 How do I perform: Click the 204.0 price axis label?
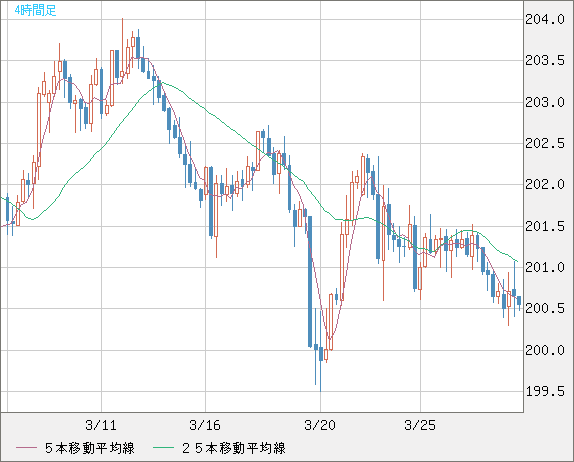545,19
